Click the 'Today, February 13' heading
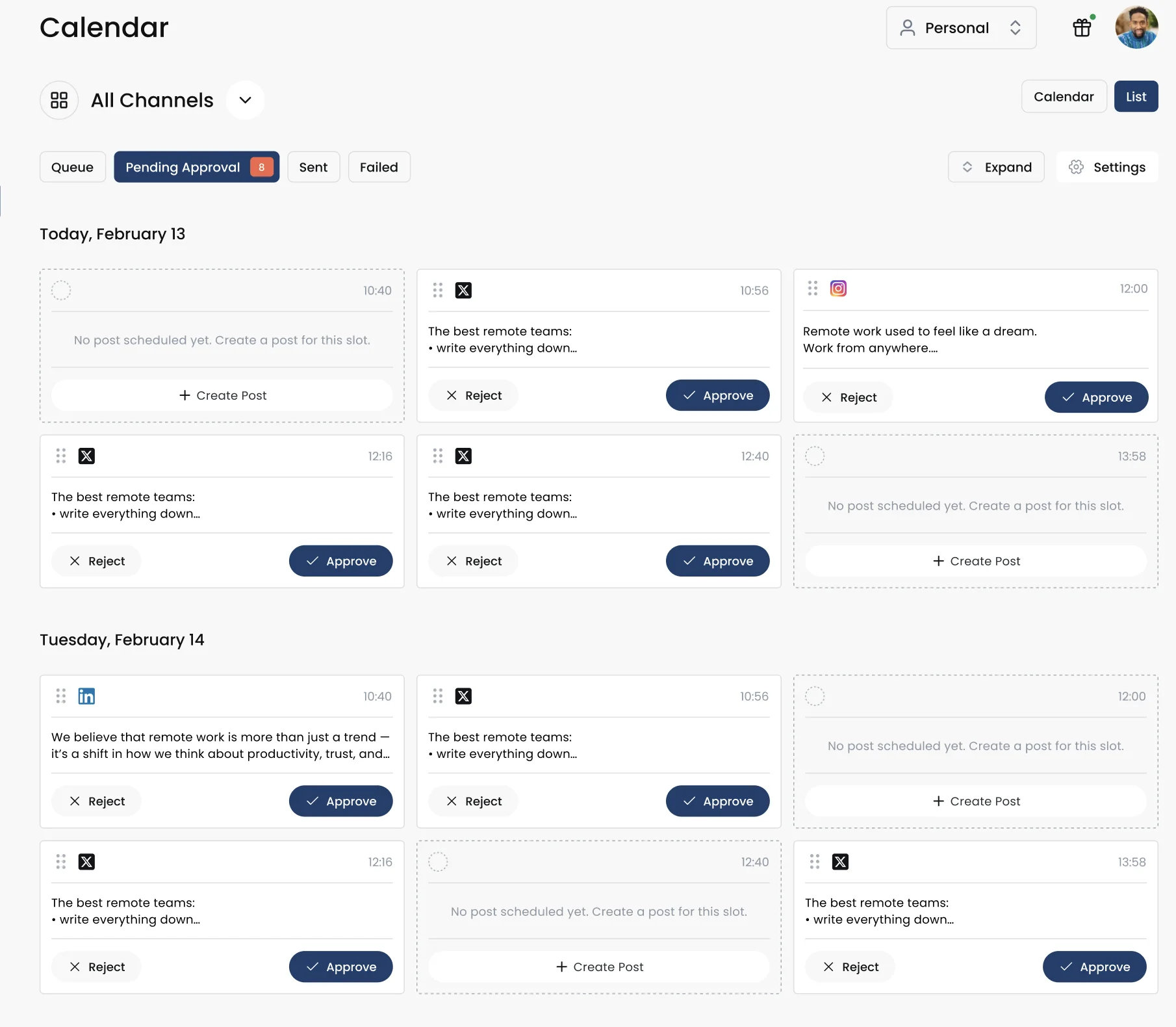The image size is (1176, 1027). (x=112, y=234)
